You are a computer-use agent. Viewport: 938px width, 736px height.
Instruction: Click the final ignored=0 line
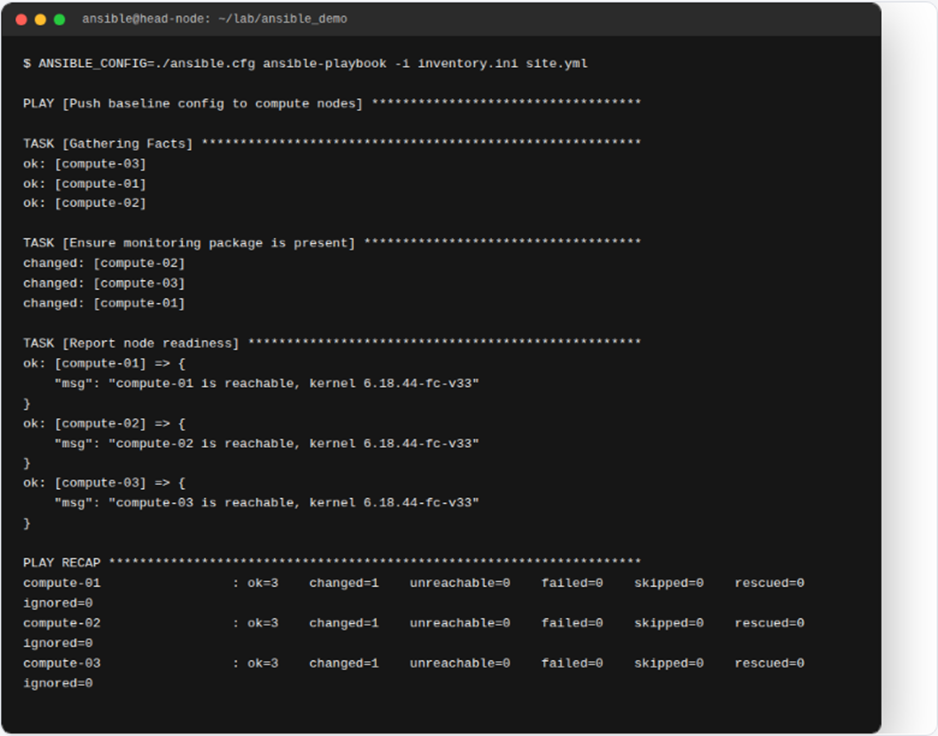(x=58, y=683)
